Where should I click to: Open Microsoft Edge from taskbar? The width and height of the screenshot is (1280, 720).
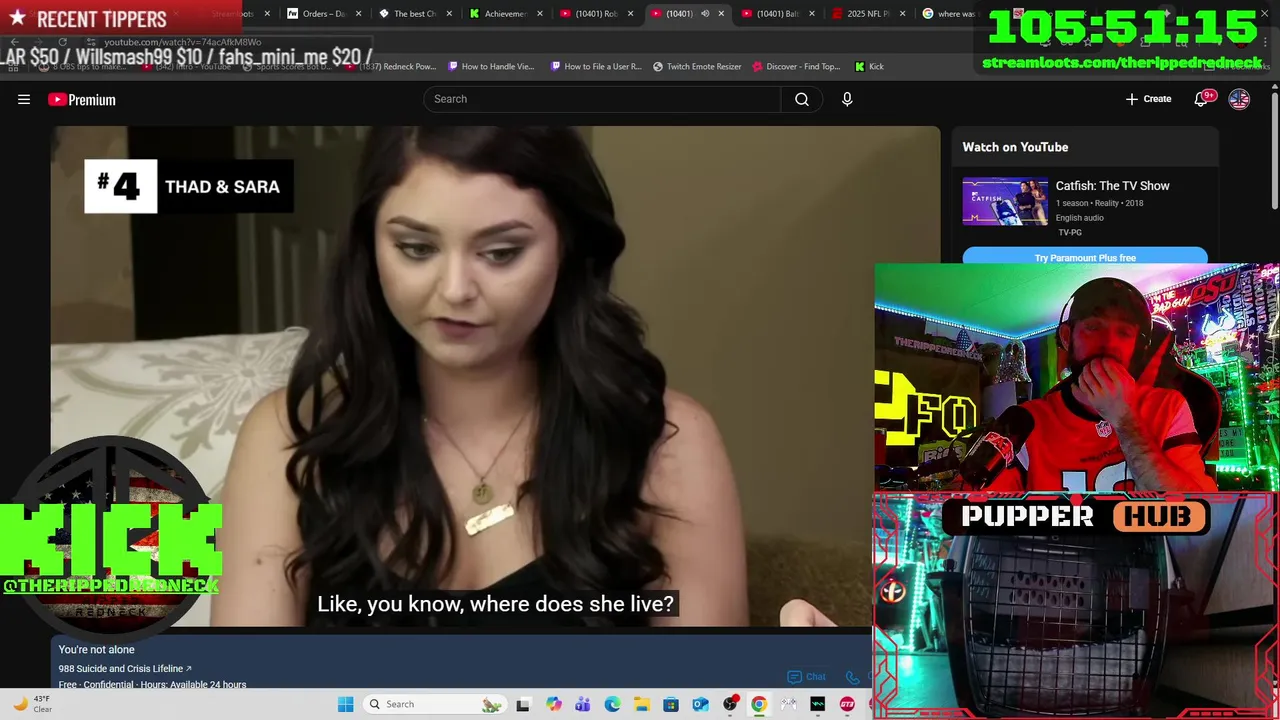[612, 704]
